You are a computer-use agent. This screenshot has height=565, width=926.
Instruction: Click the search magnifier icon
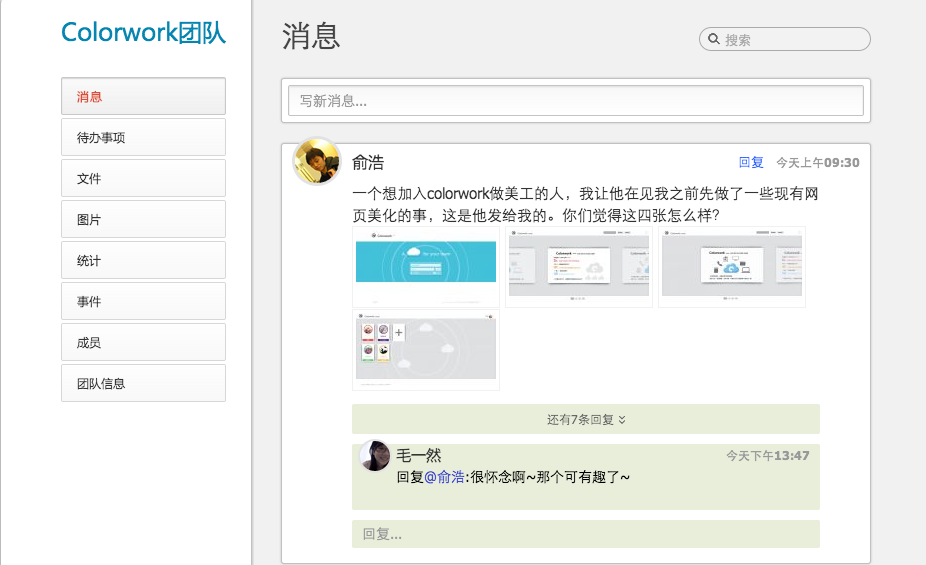tap(713, 39)
